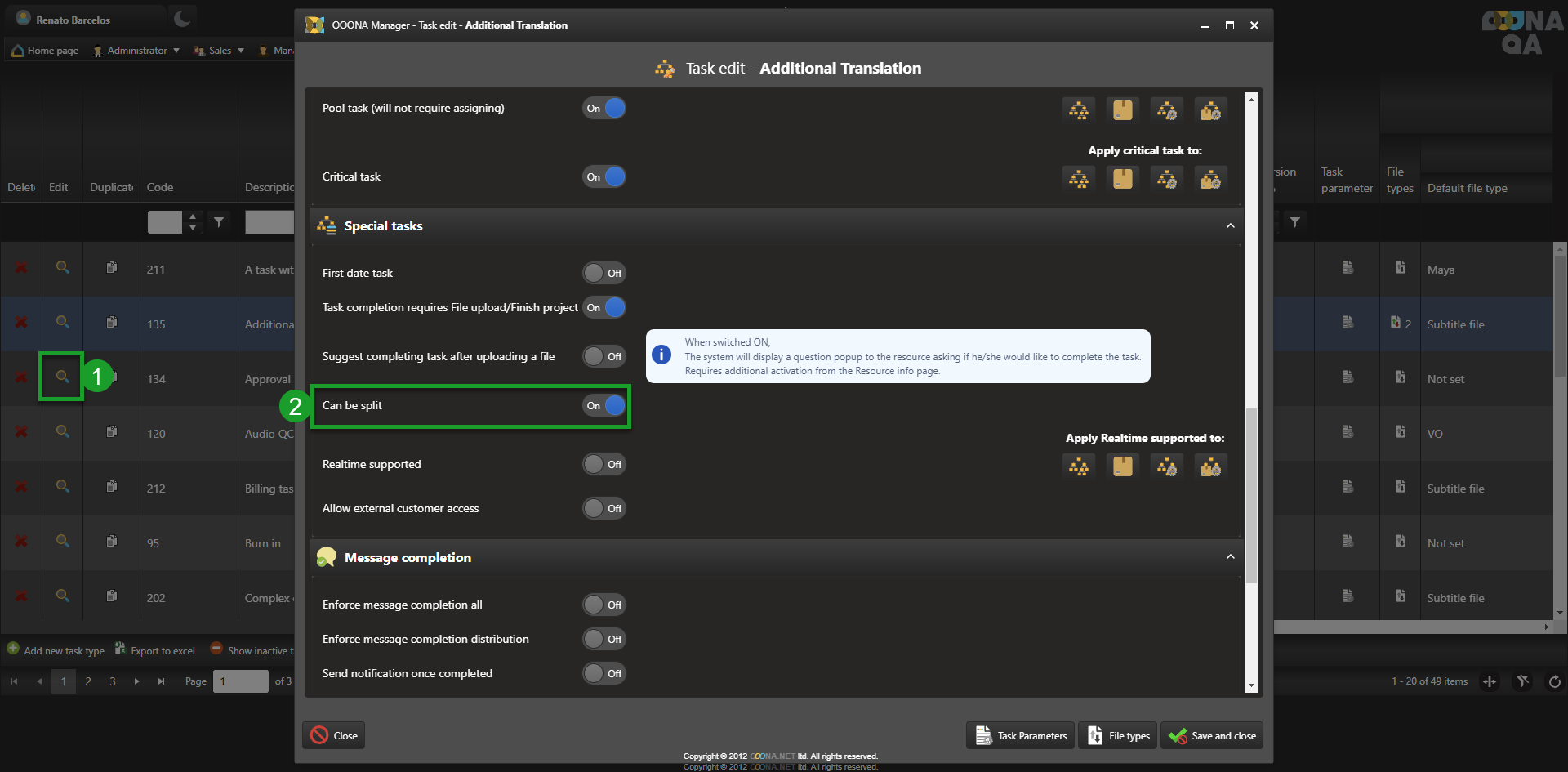Turn on First date task toggle
This screenshot has height=772, width=1568.
(x=604, y=273)
